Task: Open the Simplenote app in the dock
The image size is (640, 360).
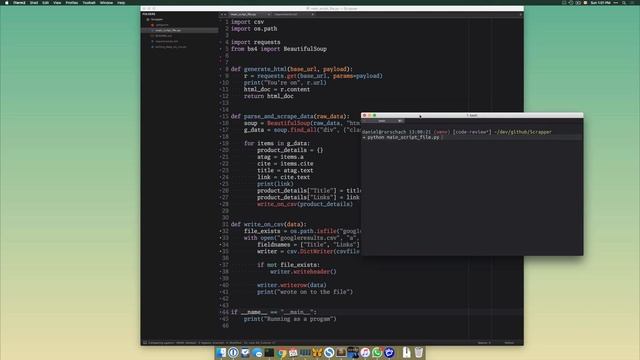Action: pyautogui.click(x=329, y=352)
